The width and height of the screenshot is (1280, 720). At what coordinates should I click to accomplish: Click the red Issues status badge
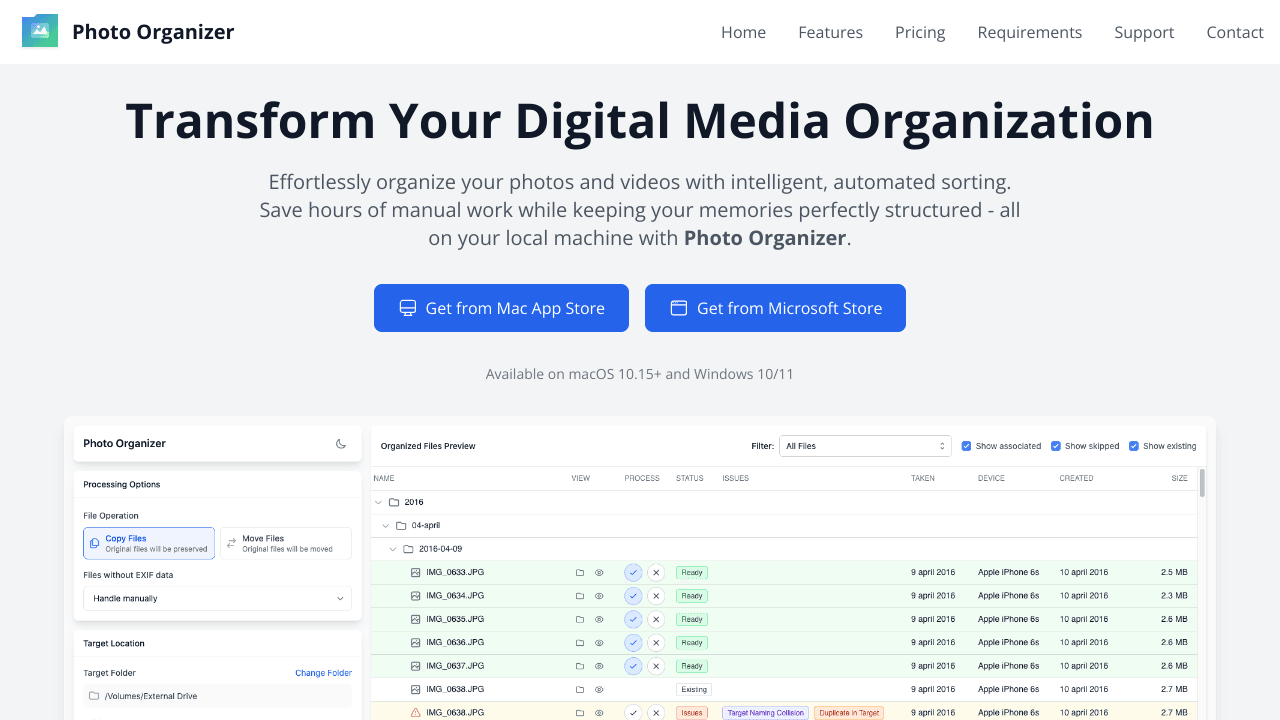coord(692,713)
